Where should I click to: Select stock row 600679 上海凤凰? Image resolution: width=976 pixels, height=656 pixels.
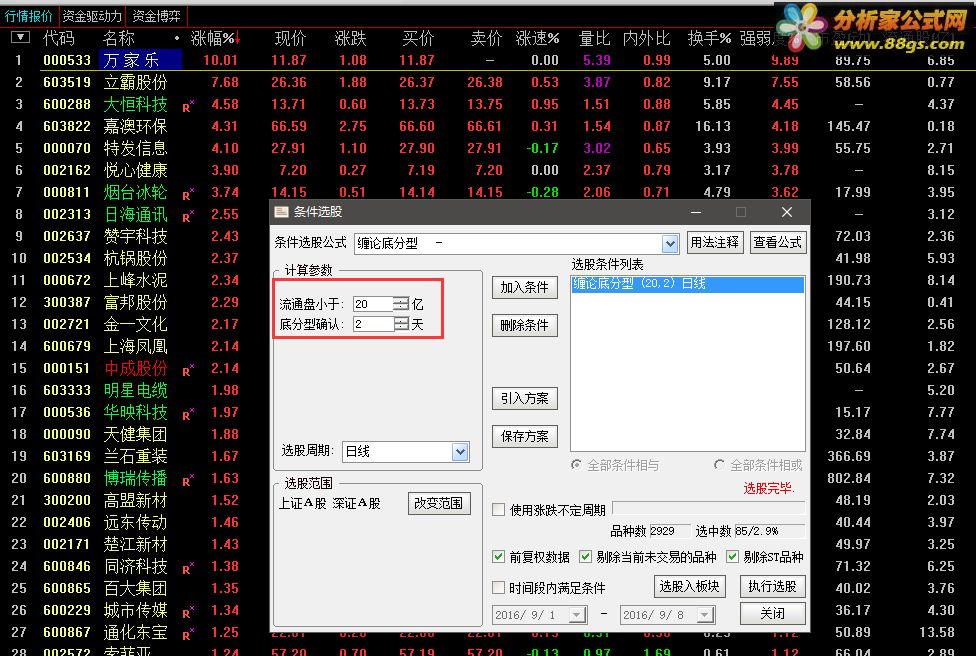coord(134,346)
